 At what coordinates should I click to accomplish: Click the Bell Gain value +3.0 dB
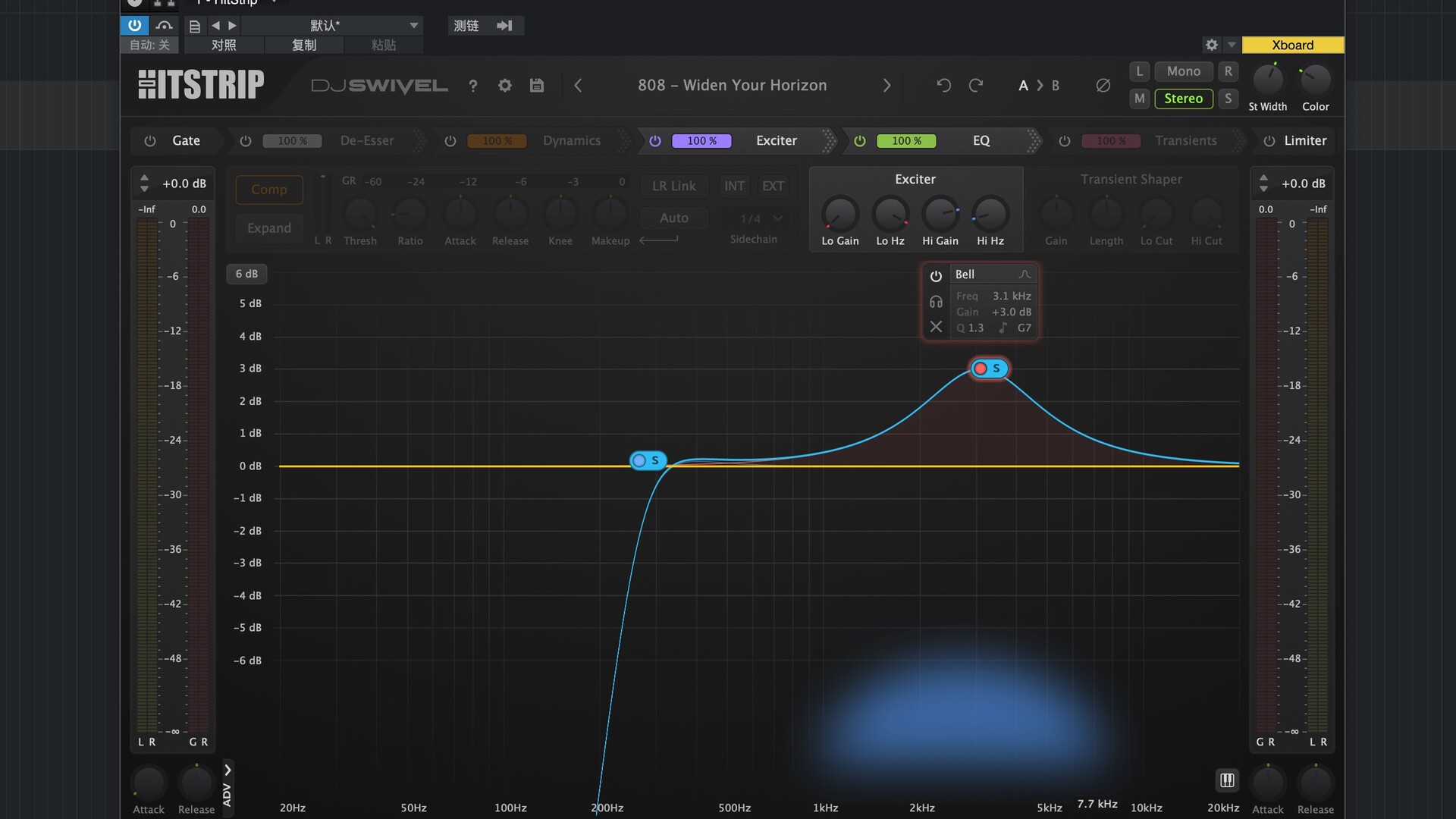1012,312
